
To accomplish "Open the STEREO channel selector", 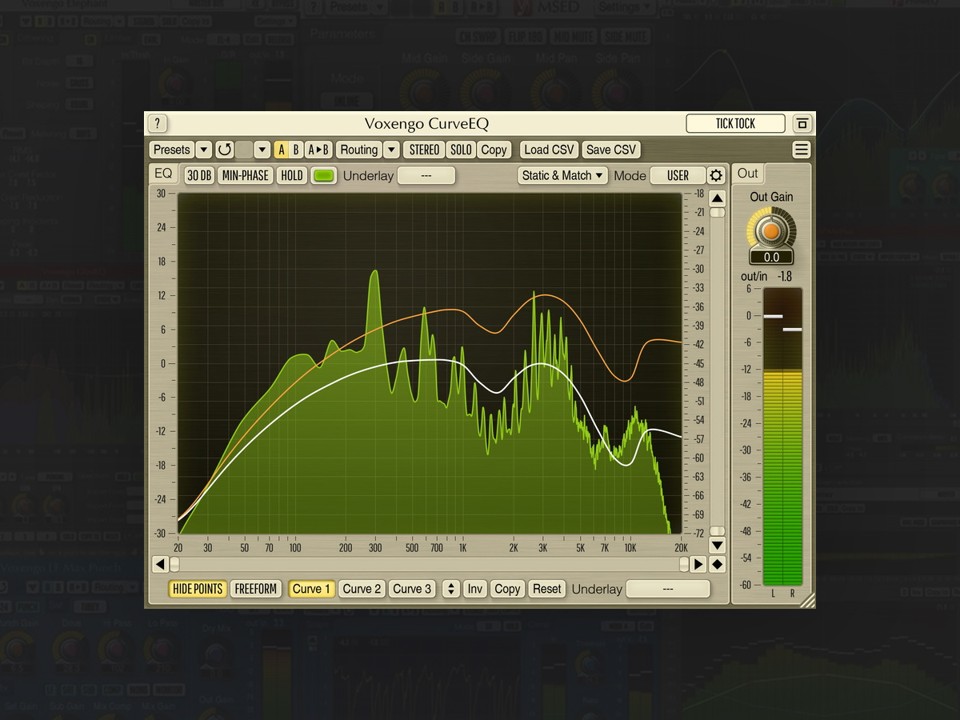I will click(424, 150).
